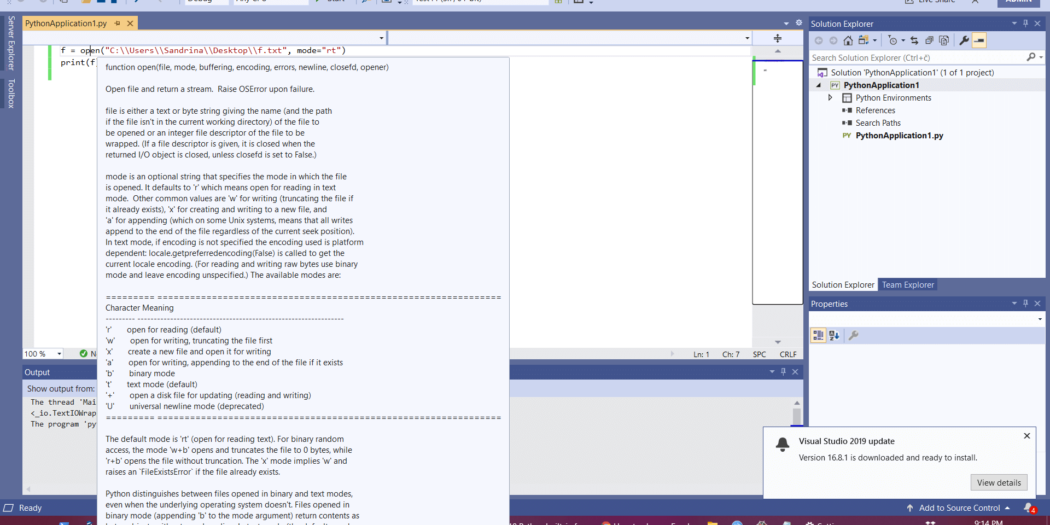Click the Ln: 1 line indicator
Image resolution: width=1050 pixels, height=525 pixels.
pyautogui.click(x=701, y=354)
